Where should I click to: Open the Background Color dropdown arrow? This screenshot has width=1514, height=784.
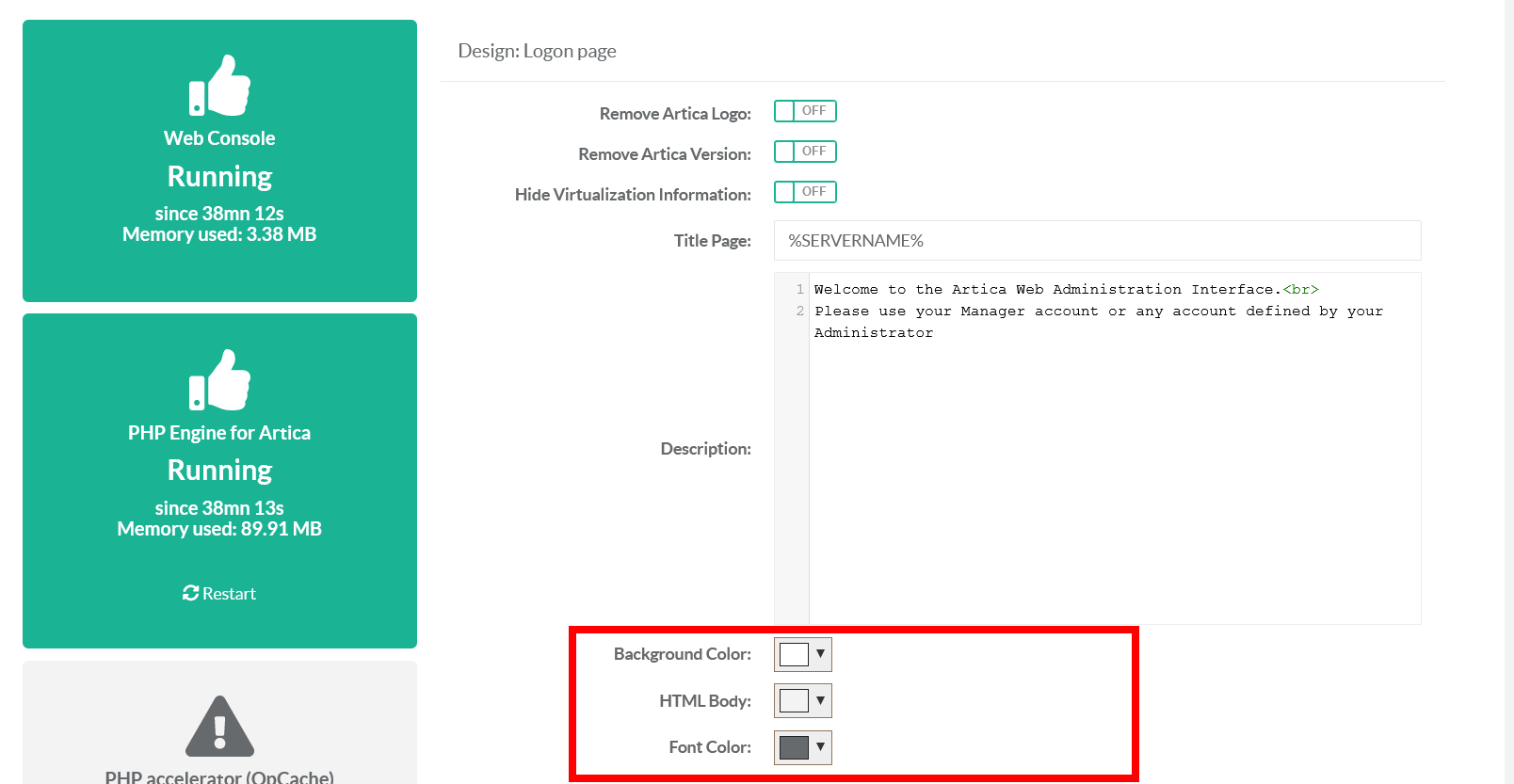coord(820,654)
